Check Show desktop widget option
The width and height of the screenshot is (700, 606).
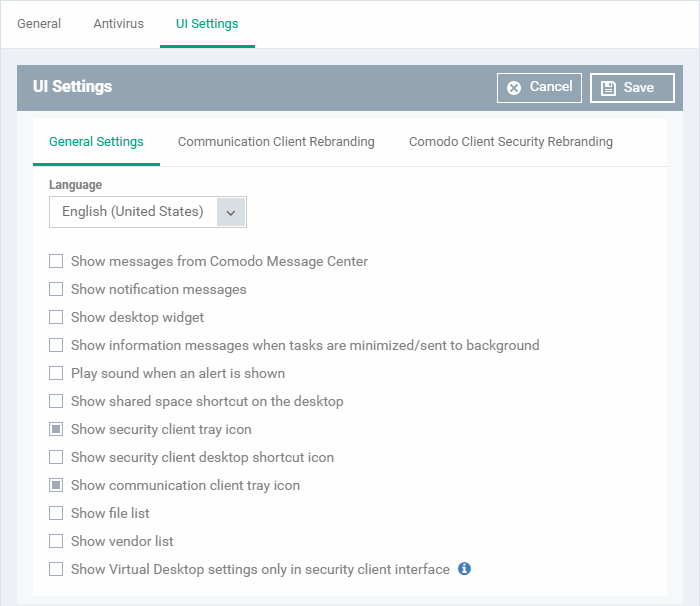tap(56, 317)
